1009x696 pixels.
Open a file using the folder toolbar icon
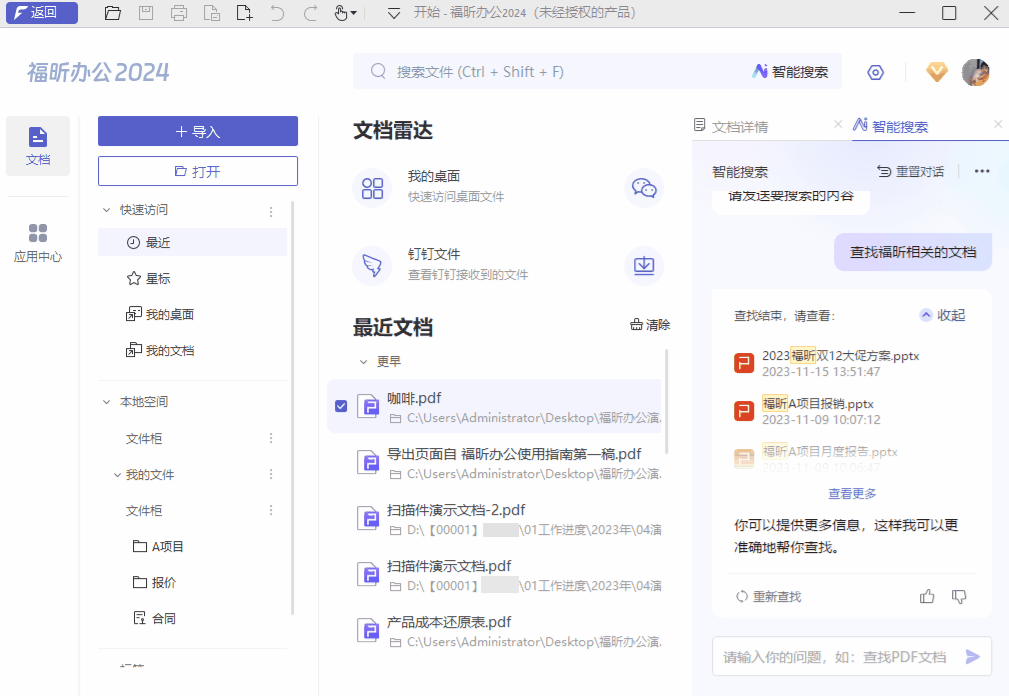coord(112,13)
